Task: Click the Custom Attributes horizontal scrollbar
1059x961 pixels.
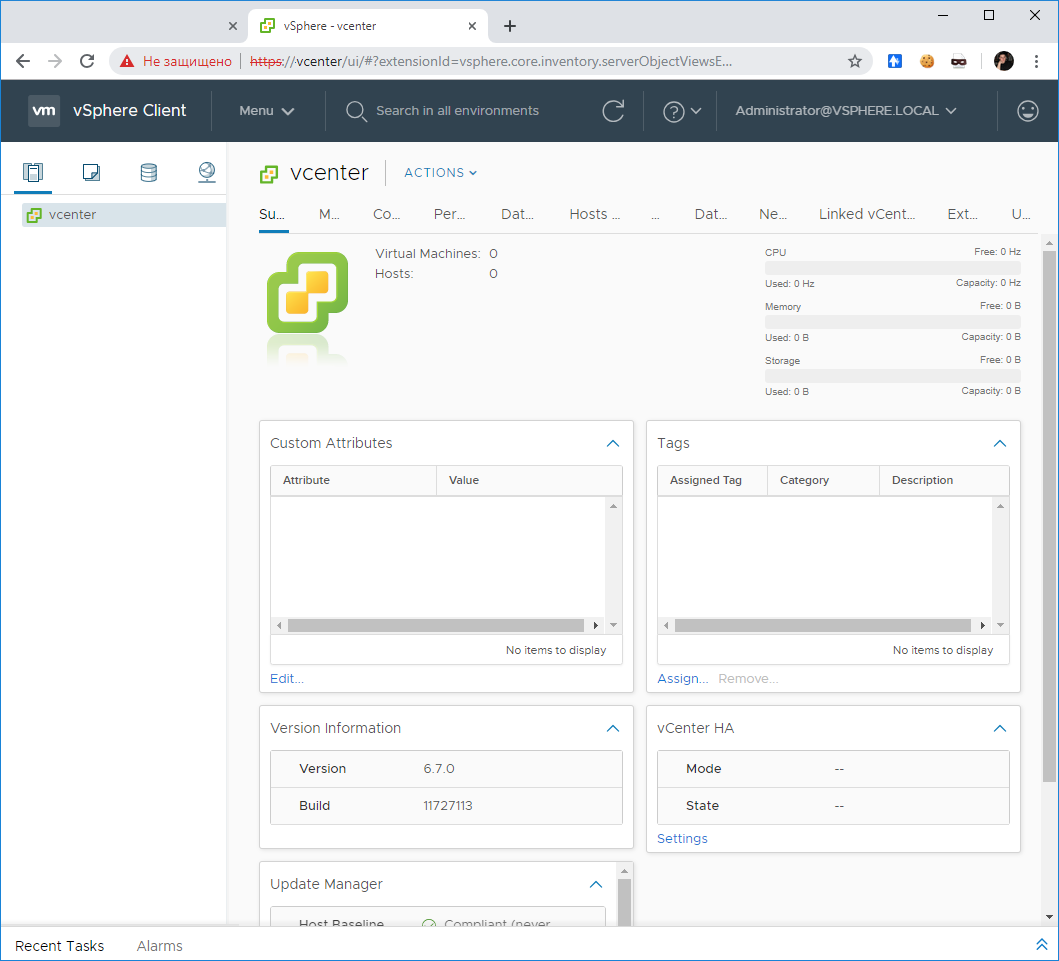Action: coord(436,625)
